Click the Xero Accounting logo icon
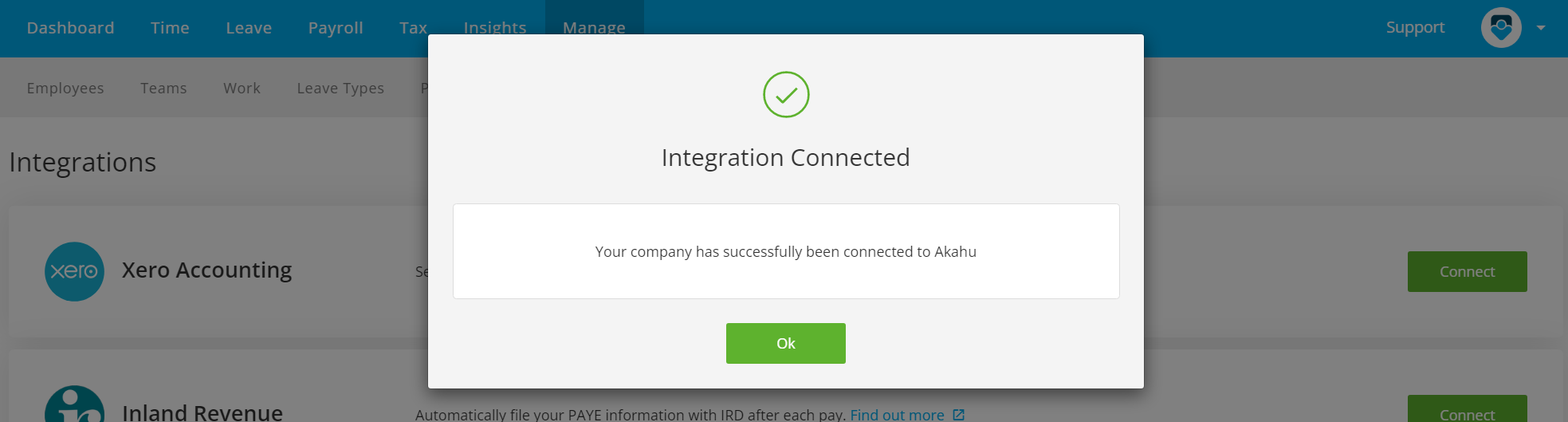 click(74, 271)
